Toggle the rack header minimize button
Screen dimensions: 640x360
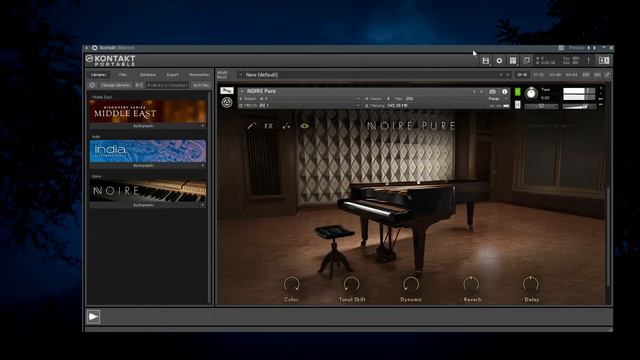[607, 75]
